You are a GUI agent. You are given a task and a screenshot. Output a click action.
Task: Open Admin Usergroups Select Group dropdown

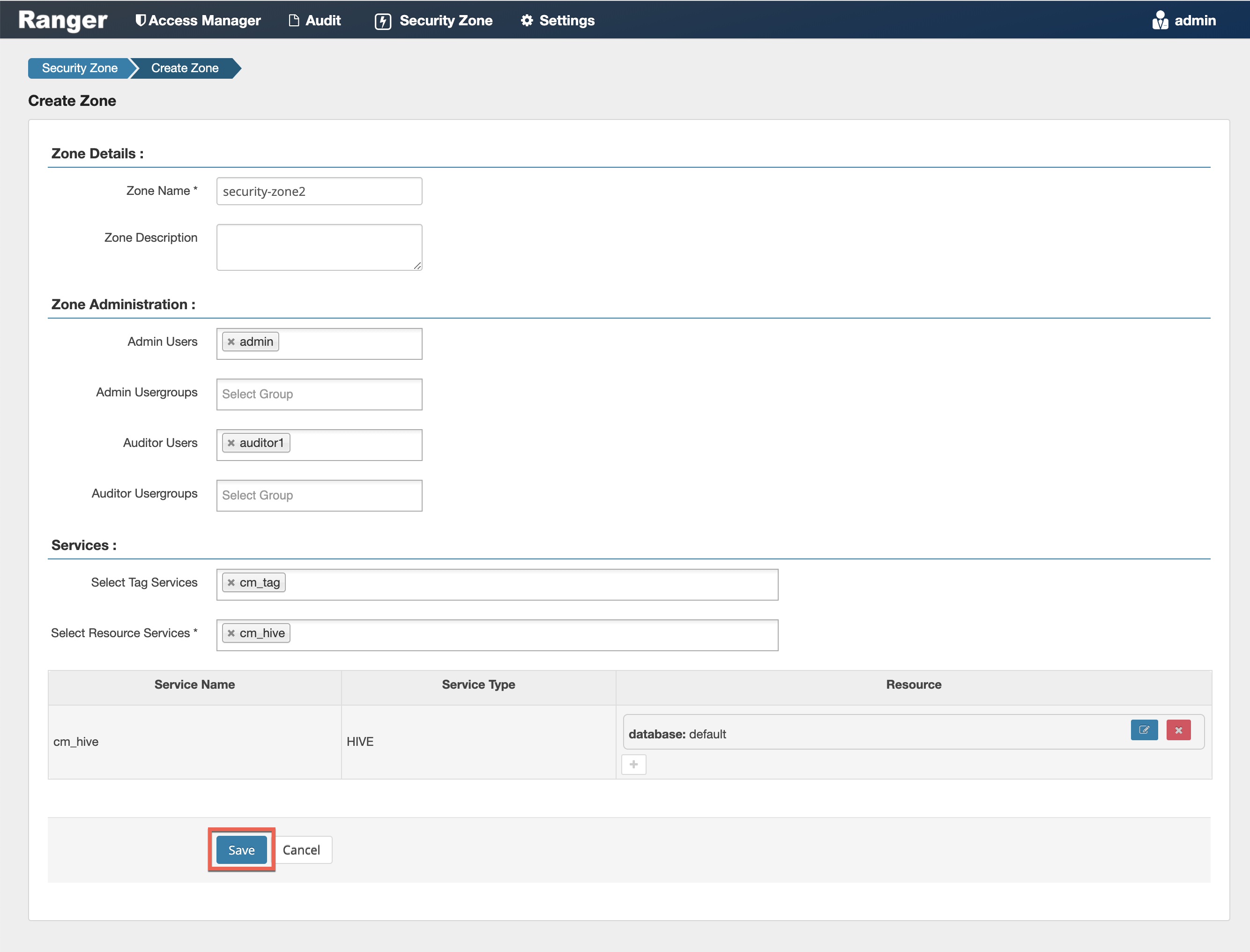319,394
